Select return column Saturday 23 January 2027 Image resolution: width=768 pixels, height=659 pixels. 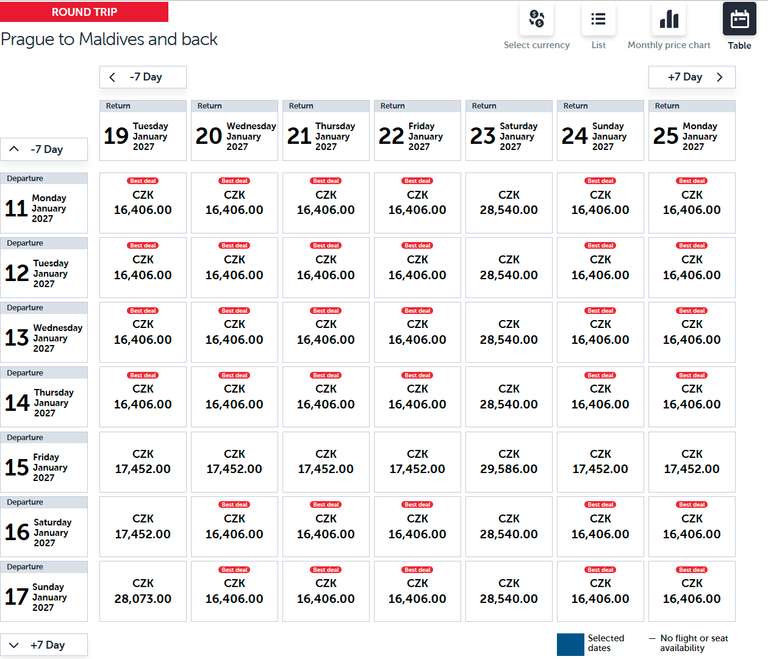pos(508,130)
